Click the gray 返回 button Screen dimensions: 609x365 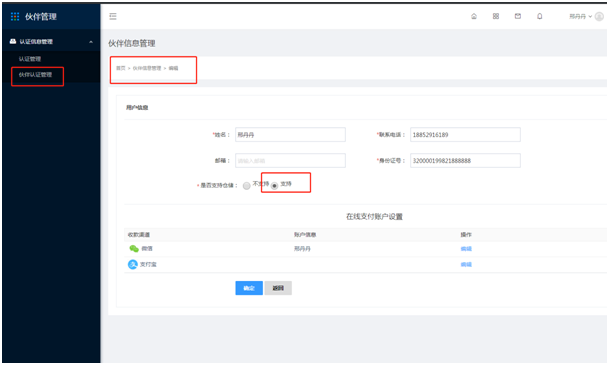(278, 288)
